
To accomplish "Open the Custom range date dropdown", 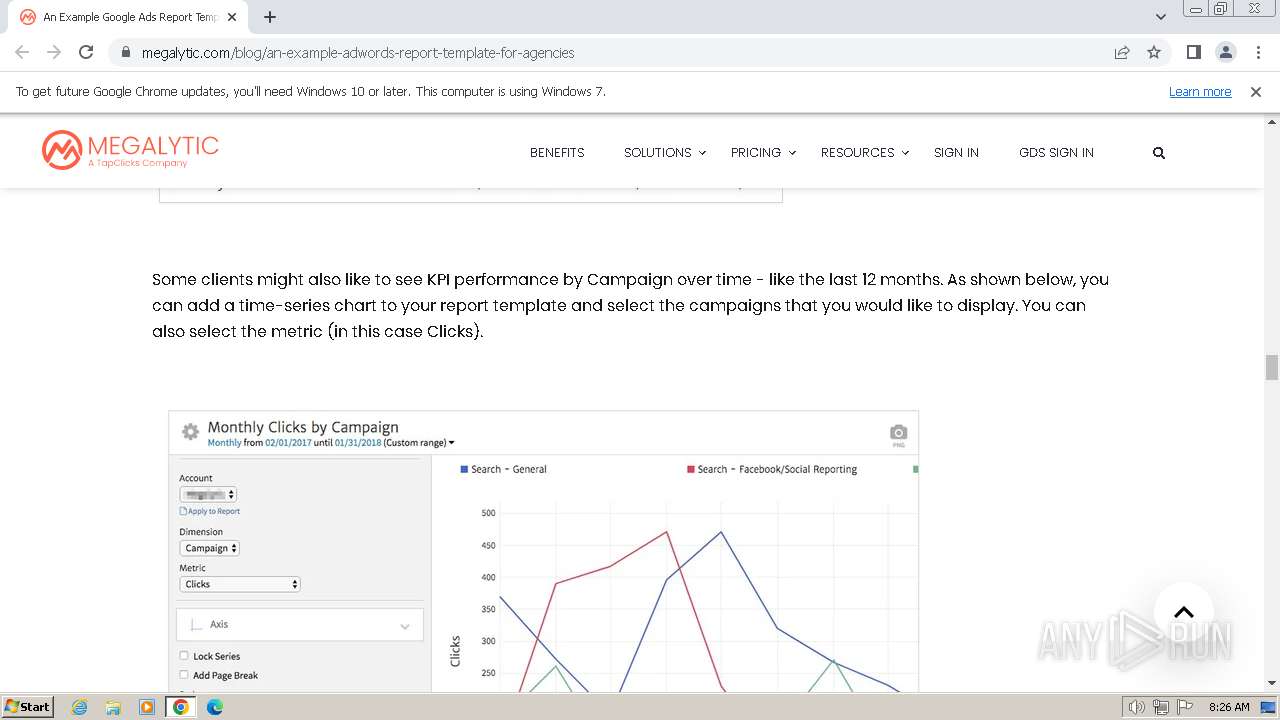I will click(x=420, y=443).
